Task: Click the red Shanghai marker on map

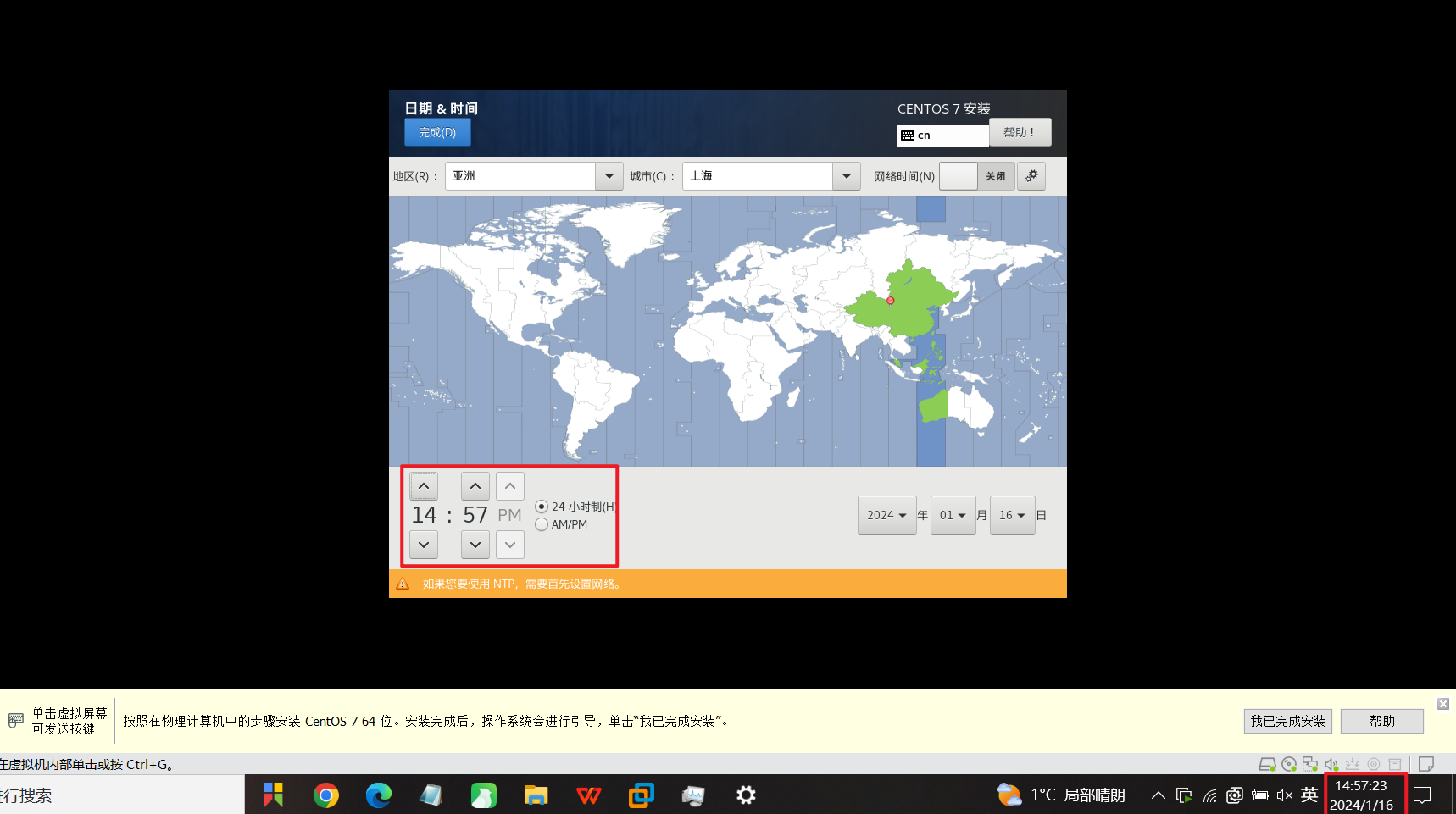Action: 891,301
